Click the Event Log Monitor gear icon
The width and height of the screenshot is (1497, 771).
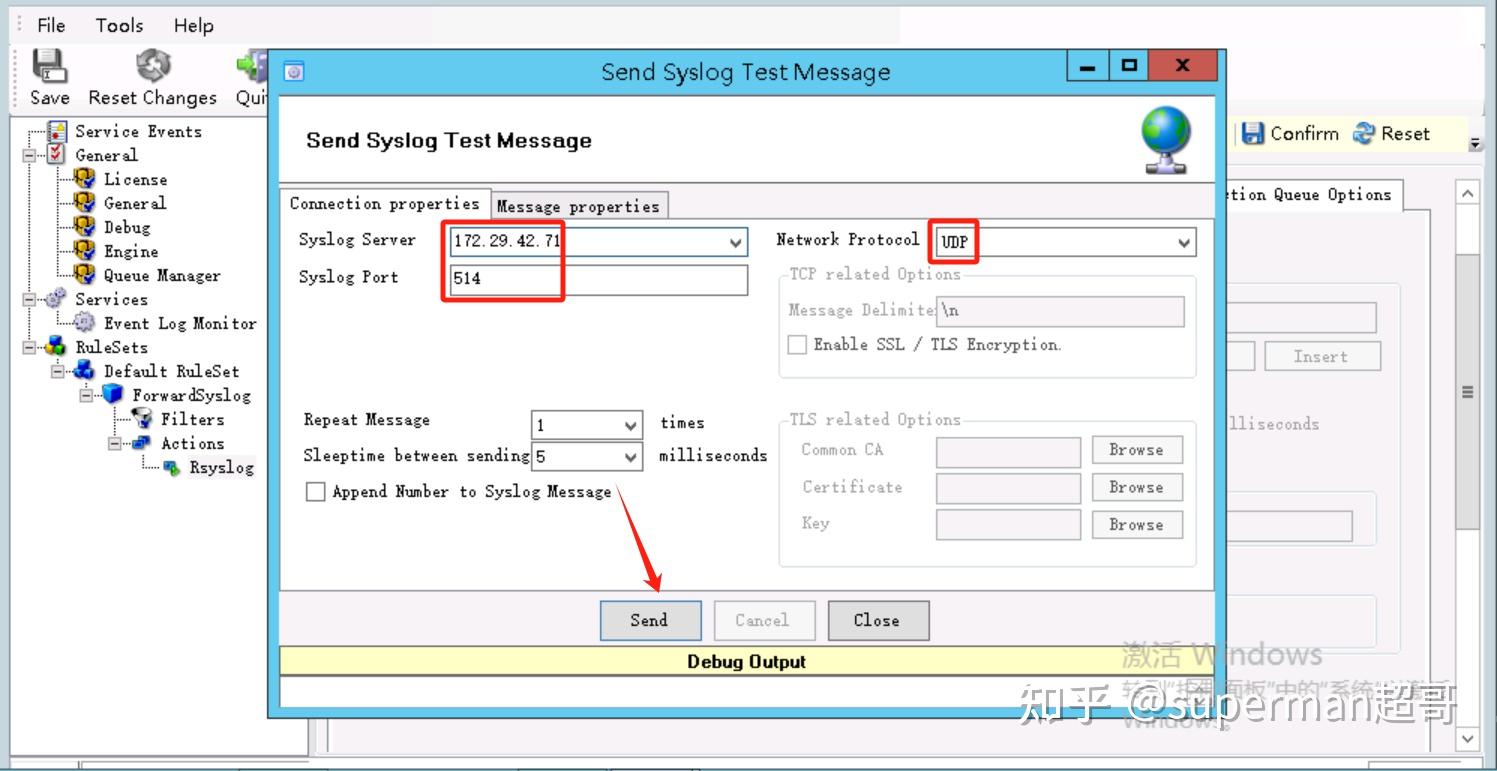(85, 323)
